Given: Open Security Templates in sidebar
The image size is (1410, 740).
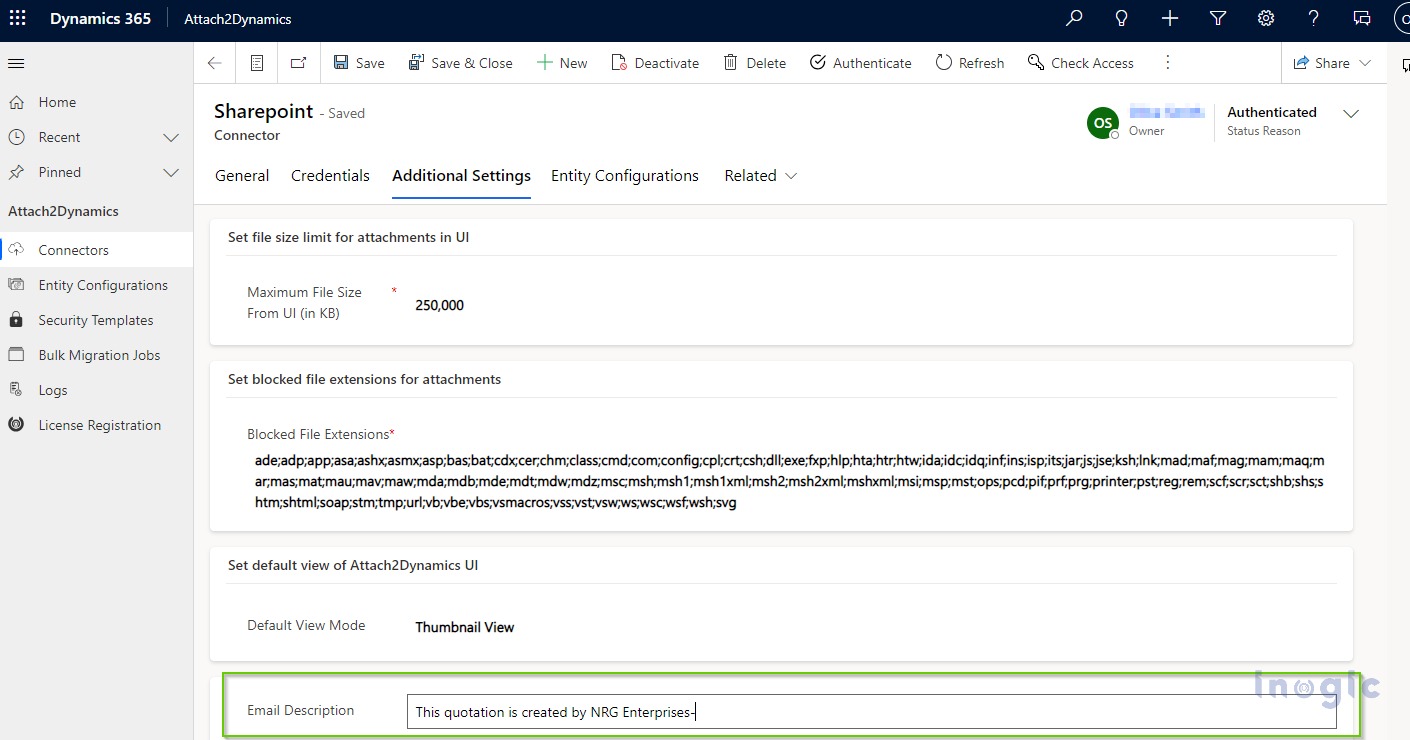Looking at the screenshot, I should click(96, 320).
